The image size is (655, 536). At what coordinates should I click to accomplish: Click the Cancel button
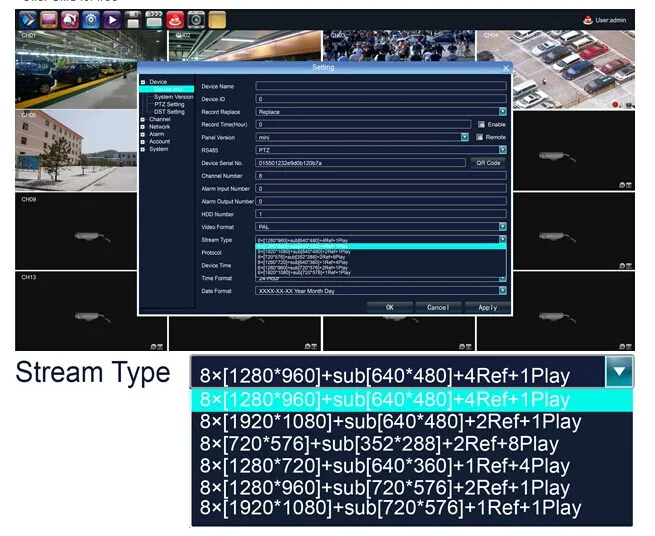point(438,307)
